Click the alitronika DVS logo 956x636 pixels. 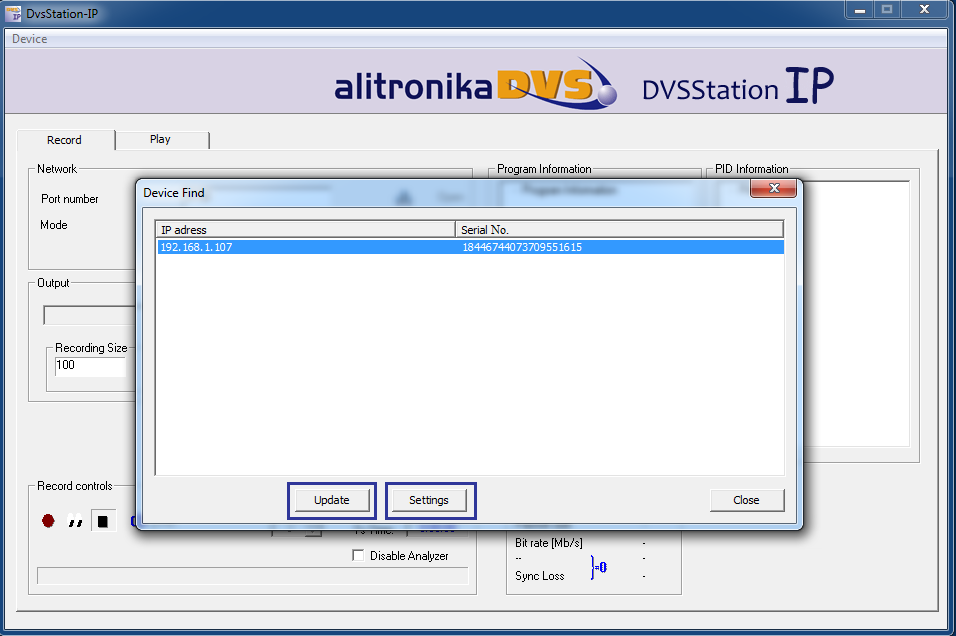[476, 84]
